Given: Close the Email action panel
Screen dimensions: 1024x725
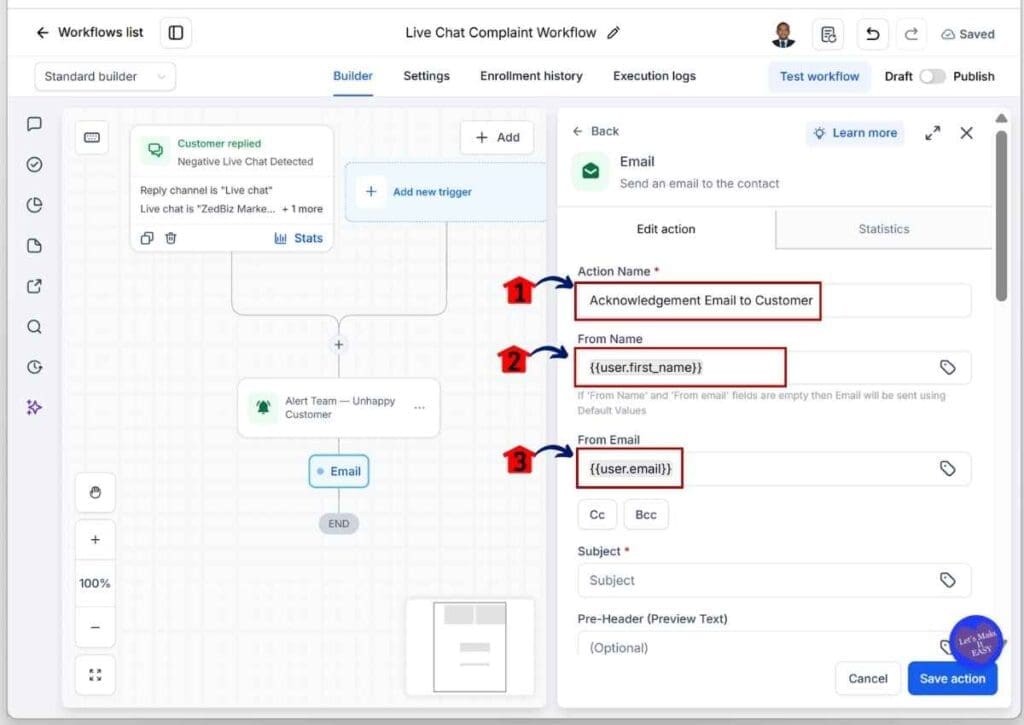Looking at the screenshot, I should point(967,133).
